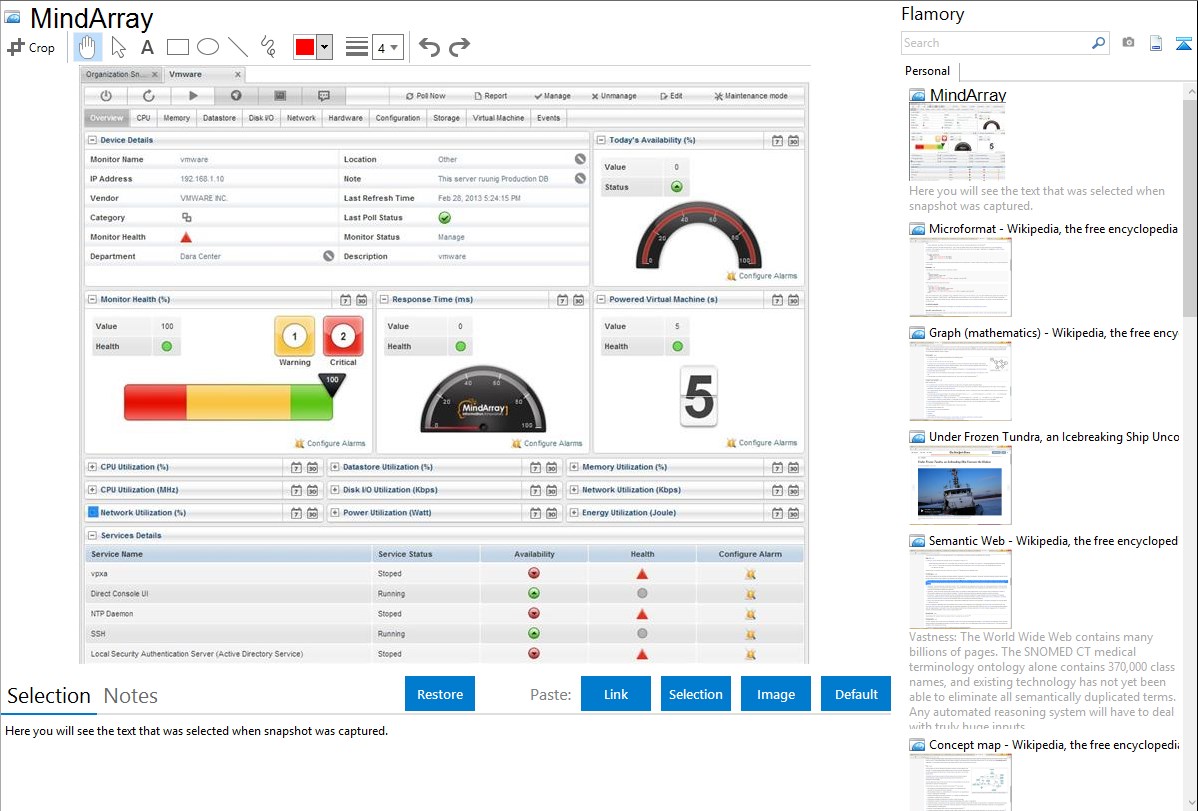The height and width of the screenshot is (811, 1198).
Task: Click the Flamory sidebar scrollbar
Action: 1190,206
